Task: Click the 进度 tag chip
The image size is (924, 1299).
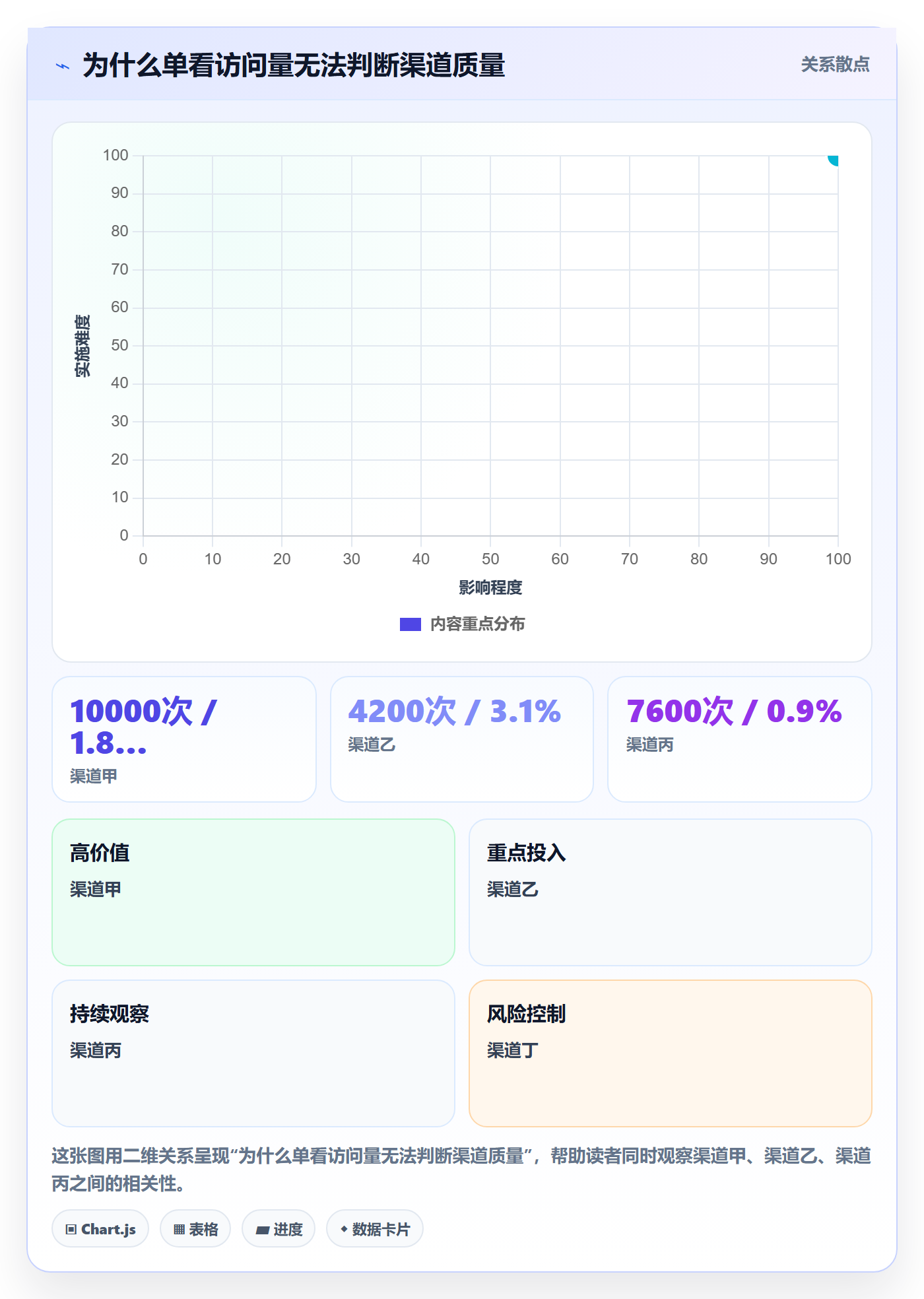Action: 279,1229
